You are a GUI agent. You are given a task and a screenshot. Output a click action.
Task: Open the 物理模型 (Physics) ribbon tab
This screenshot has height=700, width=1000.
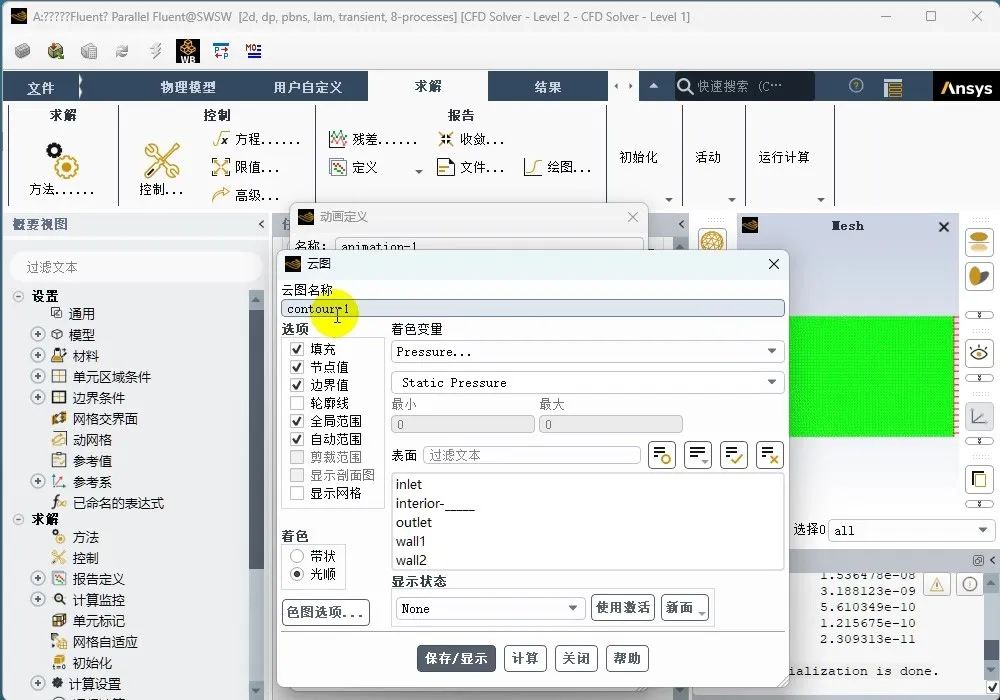click(188, 87)
